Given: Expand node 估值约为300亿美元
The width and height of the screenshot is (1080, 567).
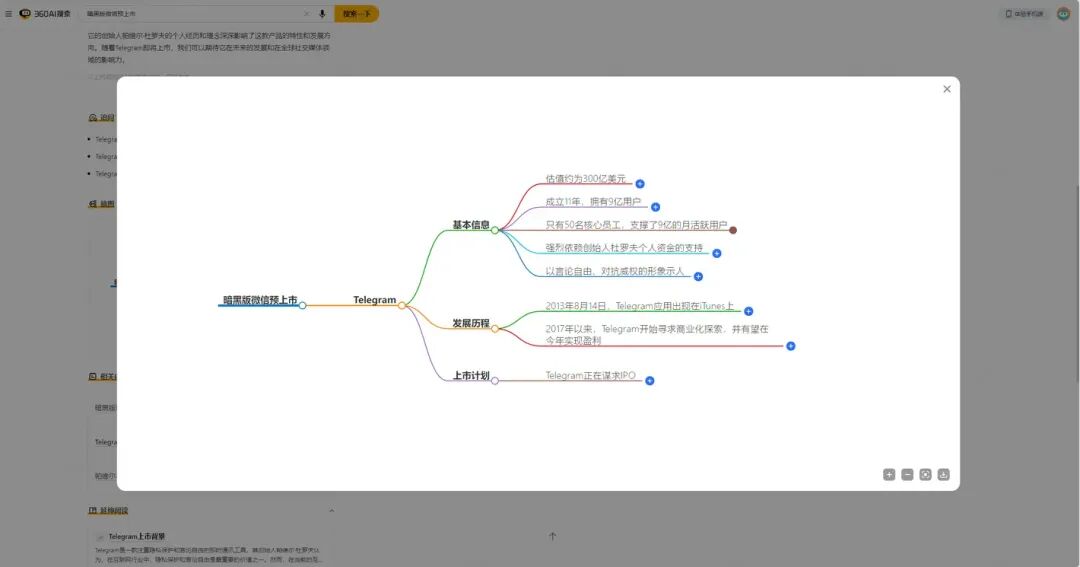Looking at the screenshot, I should [640, 184].
